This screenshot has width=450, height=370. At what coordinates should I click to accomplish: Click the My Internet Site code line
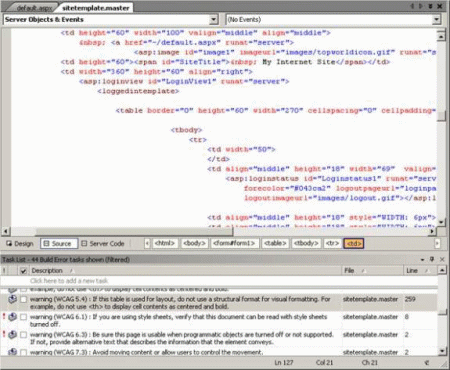point(225,62)
